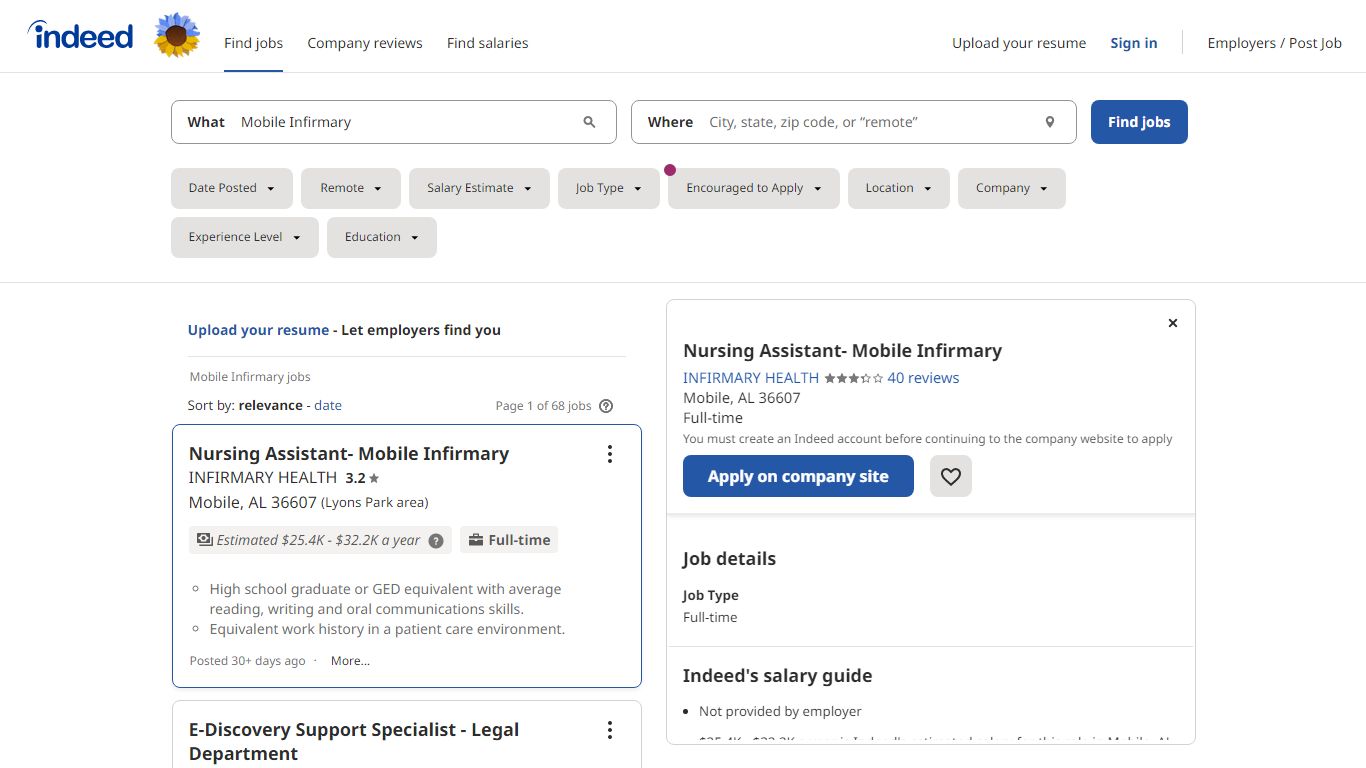1366x768 pixels.
Task: Open options menu for E-Discovery Support Specialist card
Action: point(610,730)
